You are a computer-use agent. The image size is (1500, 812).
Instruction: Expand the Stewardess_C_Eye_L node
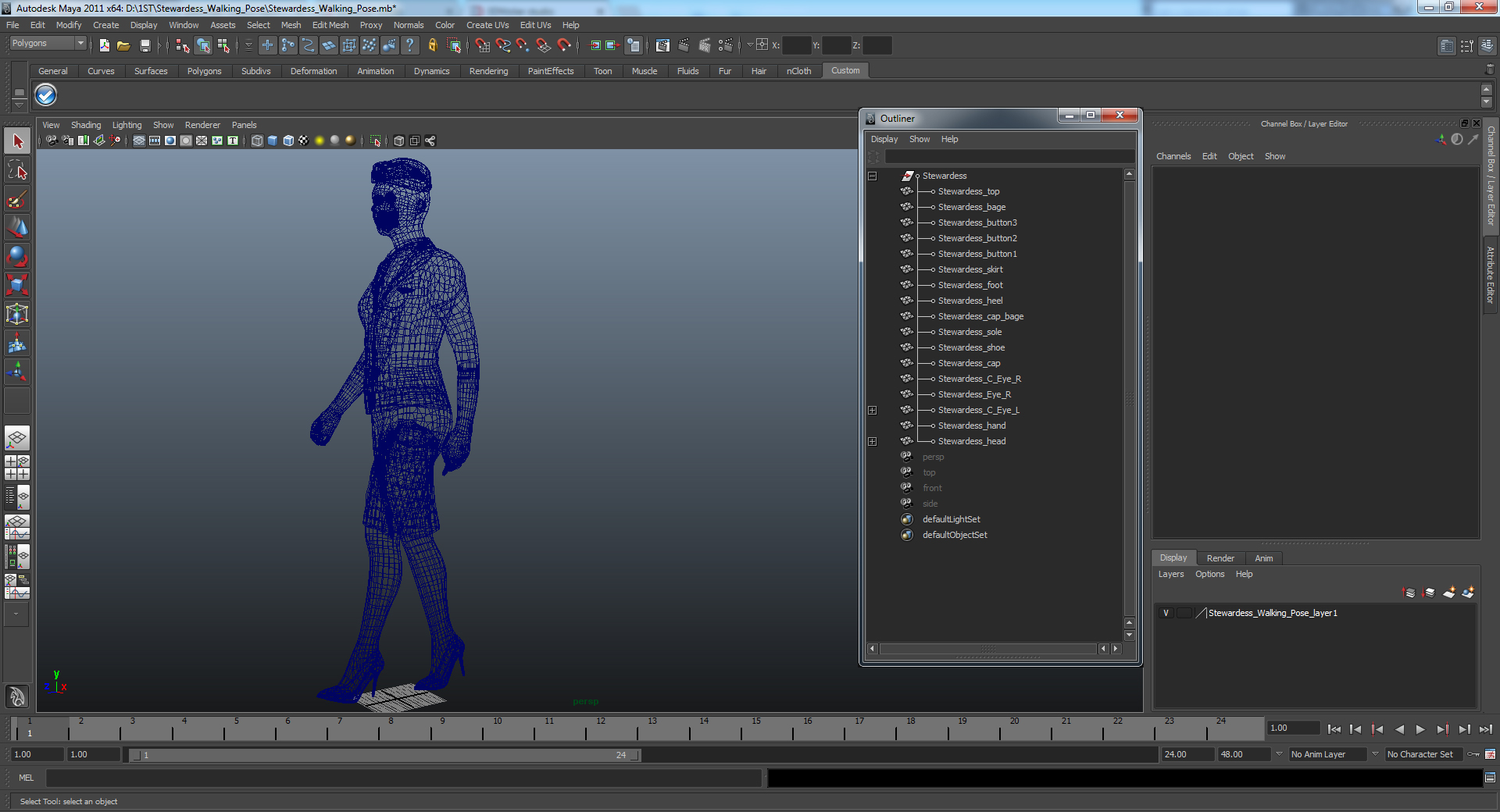(873, 410)
